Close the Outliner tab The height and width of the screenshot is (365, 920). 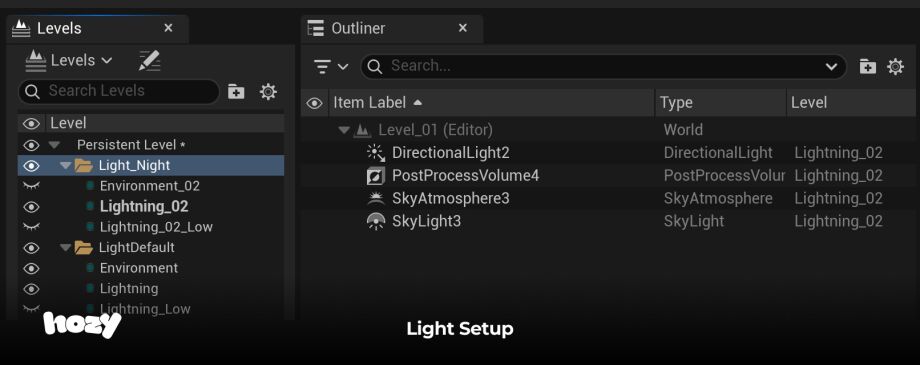pos(463,28)
